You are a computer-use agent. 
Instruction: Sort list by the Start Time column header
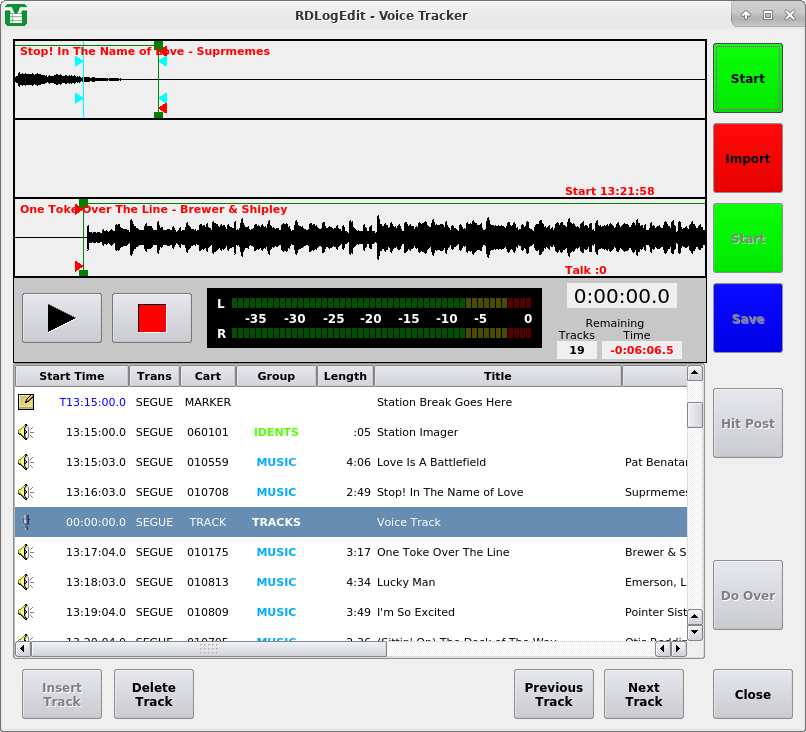71,376
